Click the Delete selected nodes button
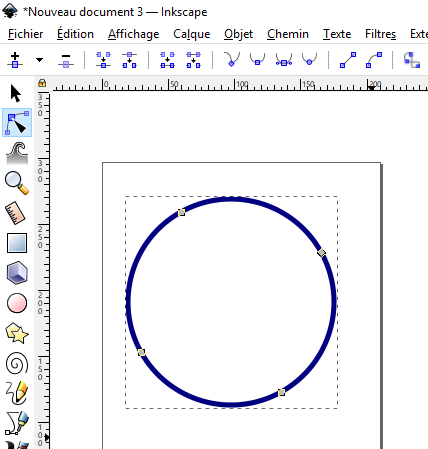 [66, 60]
